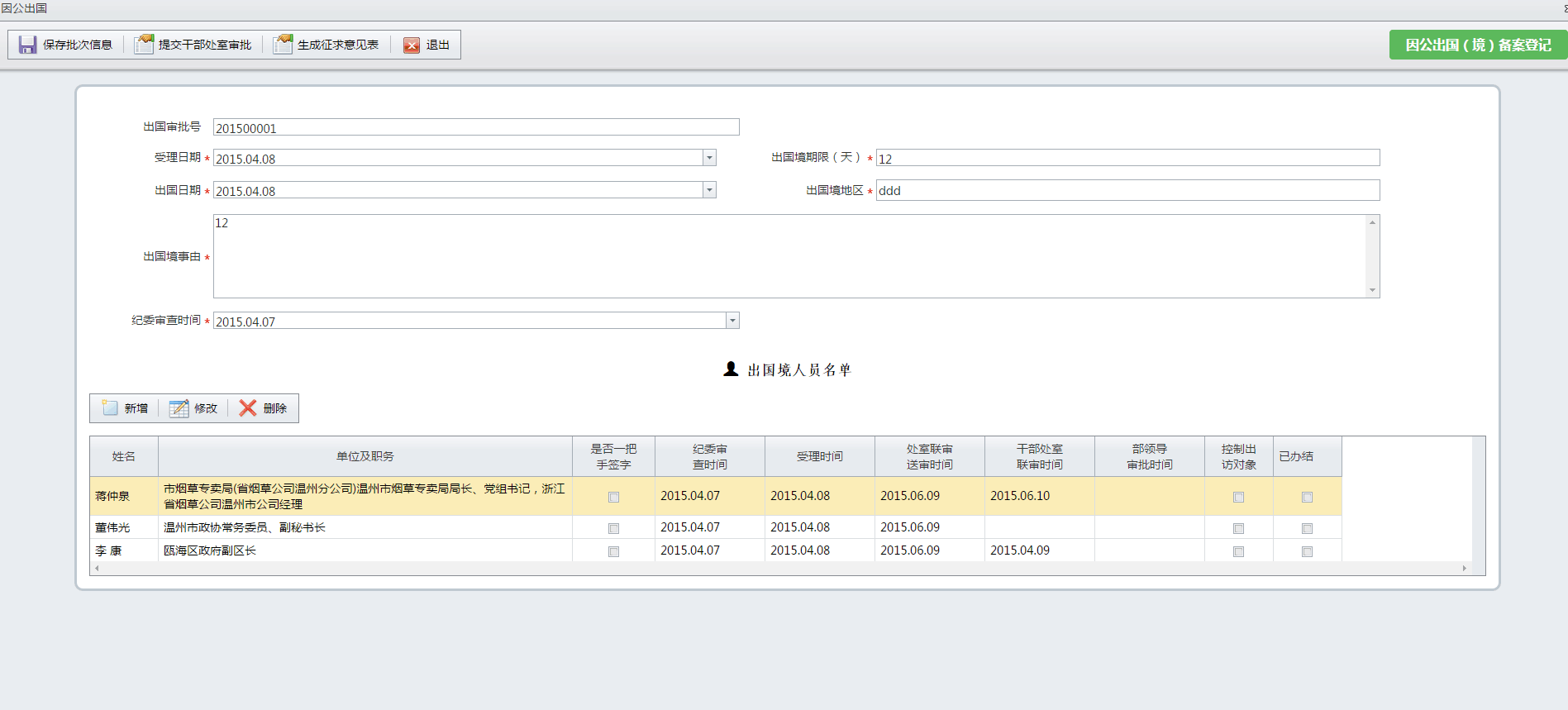The width and height of the screenshot is (1568, 710).
Task: Sort by the 姓名 column header
Action: point(124,456)
